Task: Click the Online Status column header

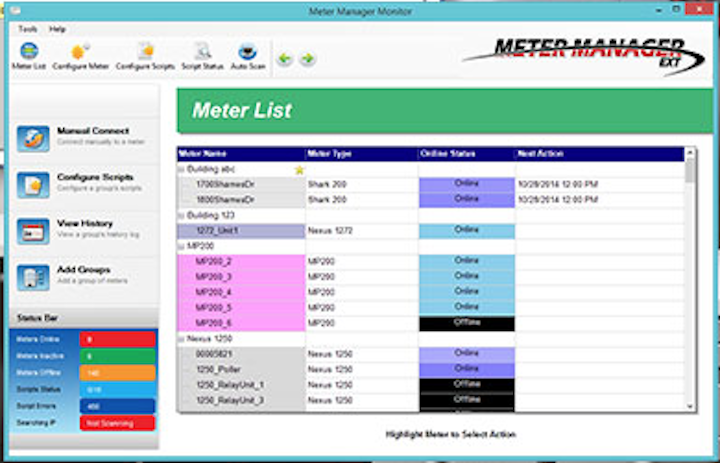Action: (467, 154)
